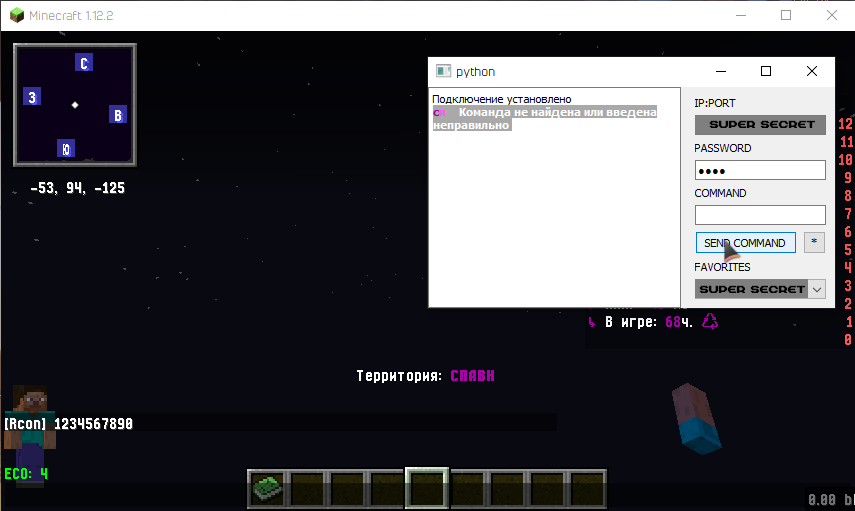
Task: Click the selected log text "Команда не найдена"
Action: click(508, 112)
